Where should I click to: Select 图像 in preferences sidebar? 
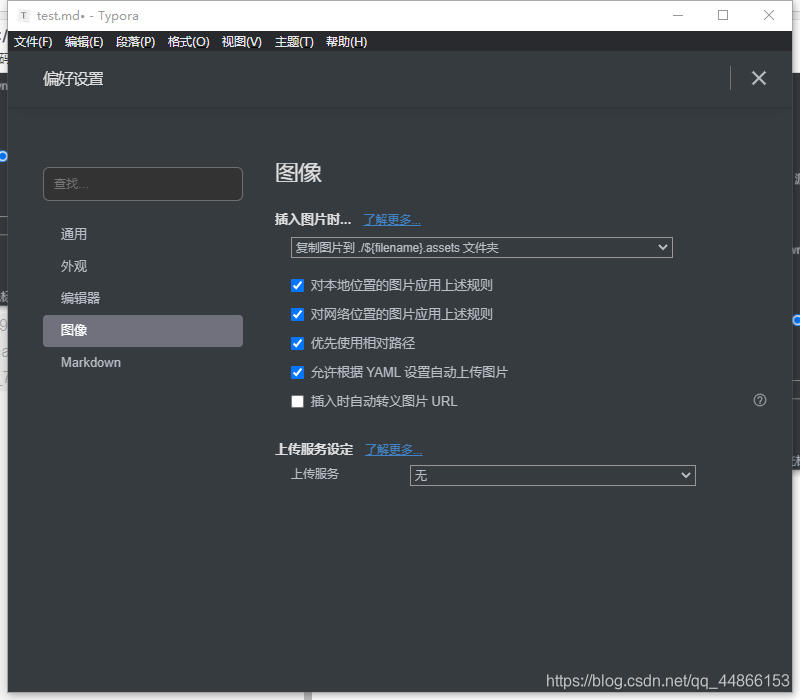pos(143,331)
